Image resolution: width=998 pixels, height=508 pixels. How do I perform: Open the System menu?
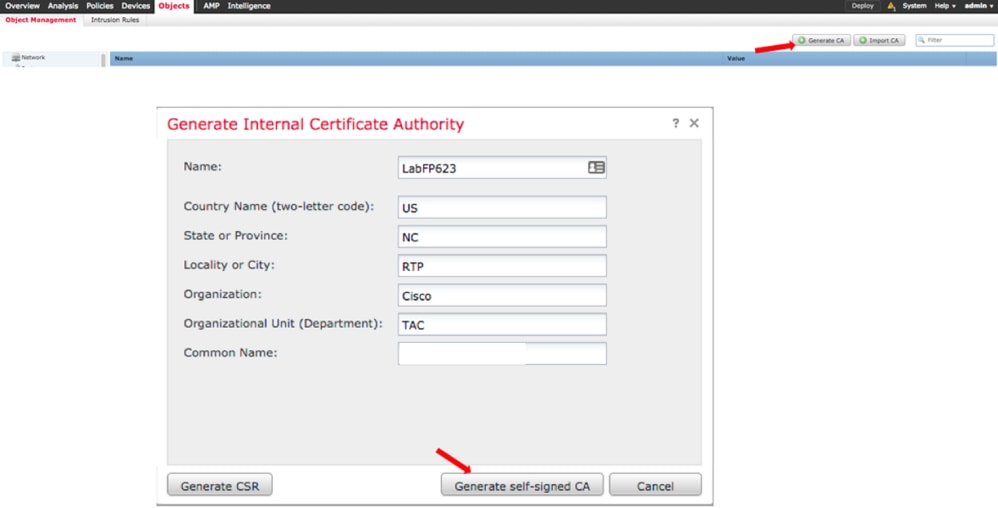click(914, 6)
